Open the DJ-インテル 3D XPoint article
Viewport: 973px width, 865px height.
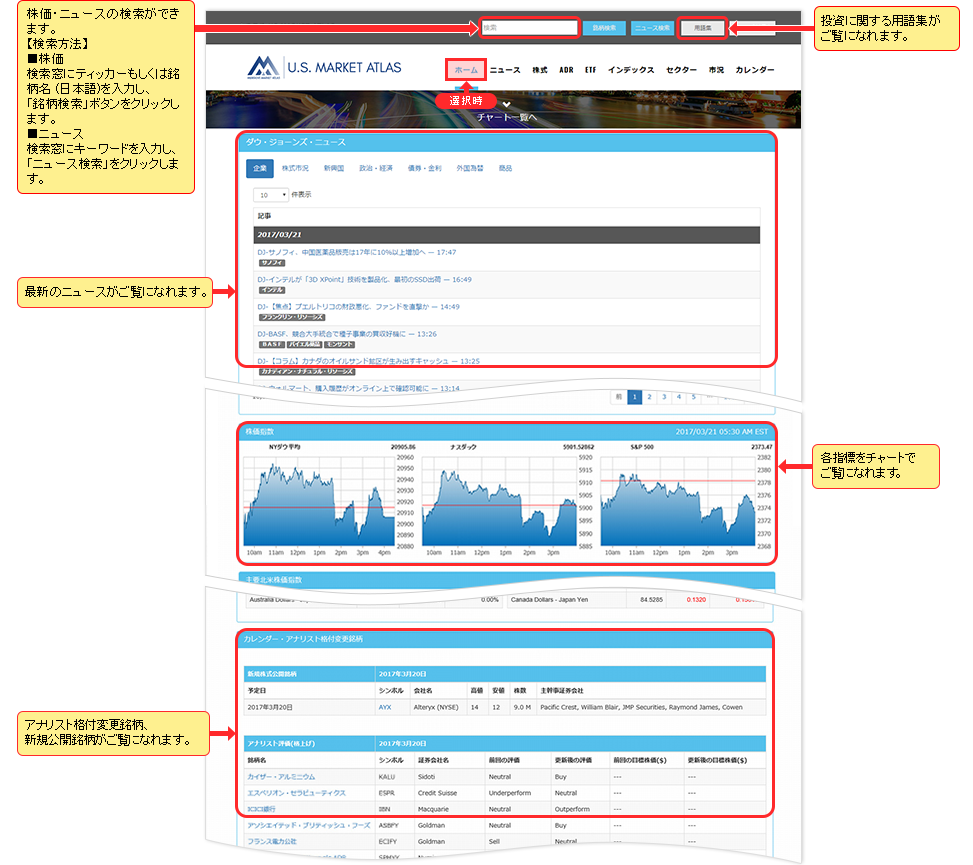click(x=364, y=280)
